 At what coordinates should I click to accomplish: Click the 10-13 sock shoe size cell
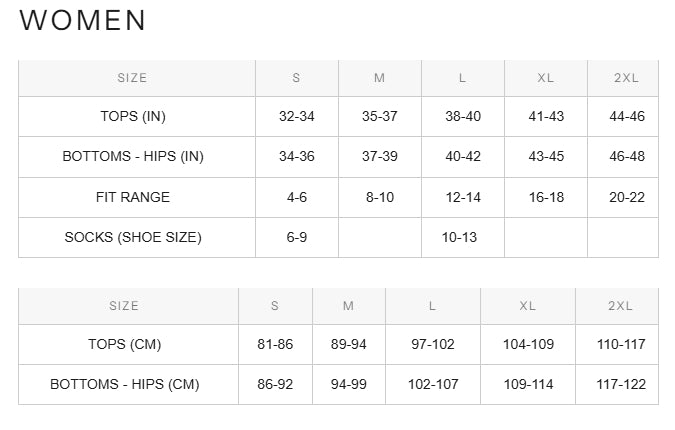tap(459, 238)
